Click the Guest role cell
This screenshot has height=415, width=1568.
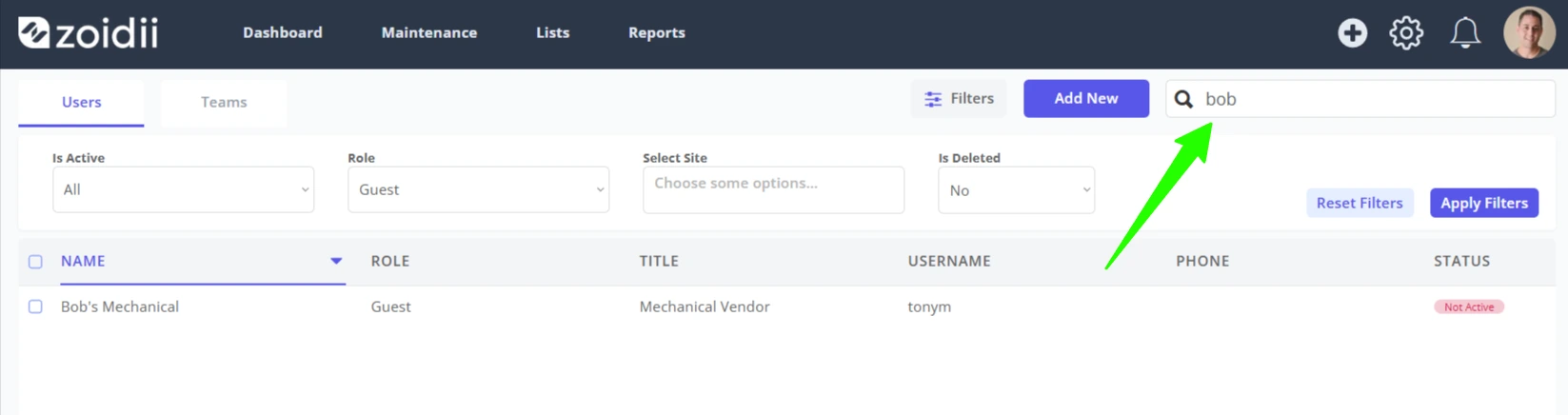click(x=391, y=306)
